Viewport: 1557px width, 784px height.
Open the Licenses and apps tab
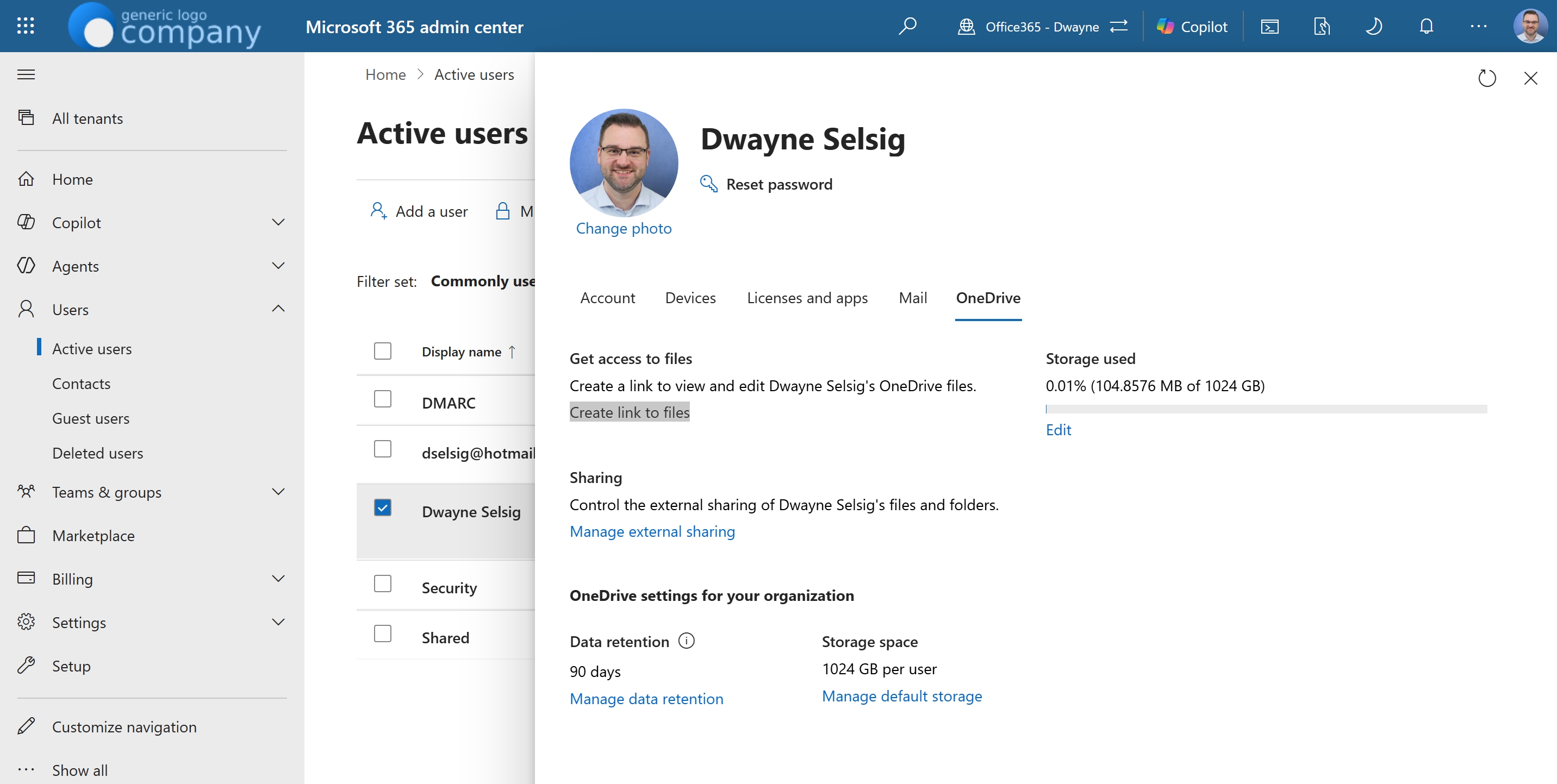(807, 298)
